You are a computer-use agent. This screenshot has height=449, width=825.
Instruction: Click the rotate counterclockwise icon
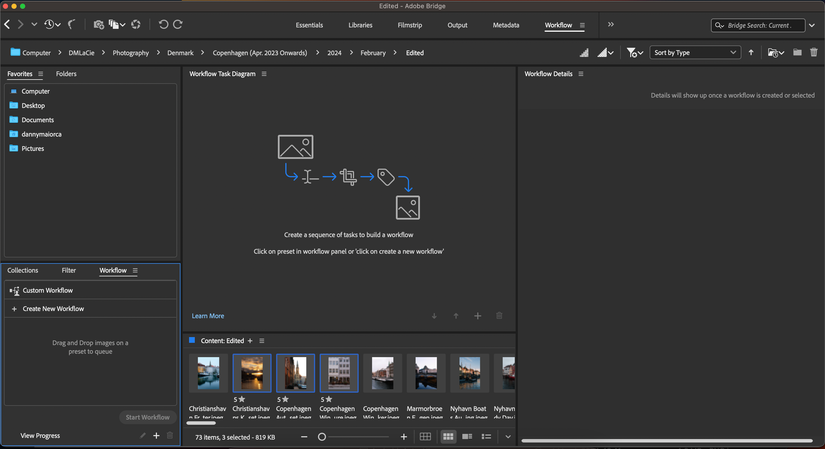click(163, 24)
